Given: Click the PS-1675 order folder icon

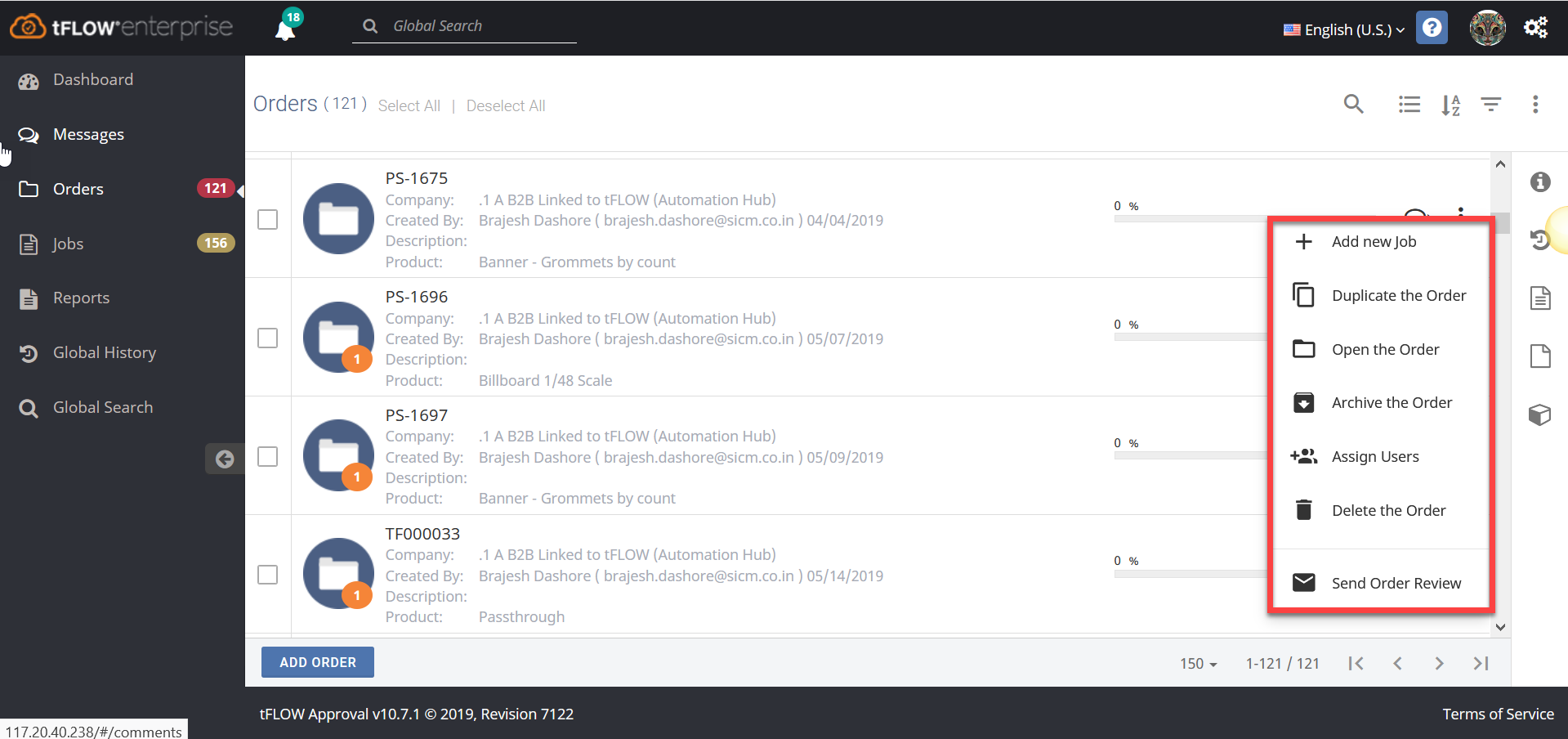Looking at the screenshot, I should [338, 219].
